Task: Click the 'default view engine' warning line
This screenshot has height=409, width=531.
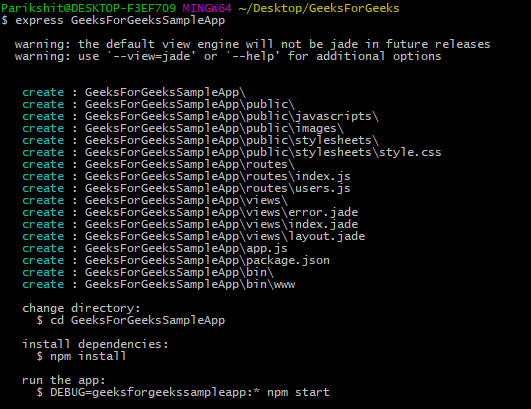Action: [252, 44]
